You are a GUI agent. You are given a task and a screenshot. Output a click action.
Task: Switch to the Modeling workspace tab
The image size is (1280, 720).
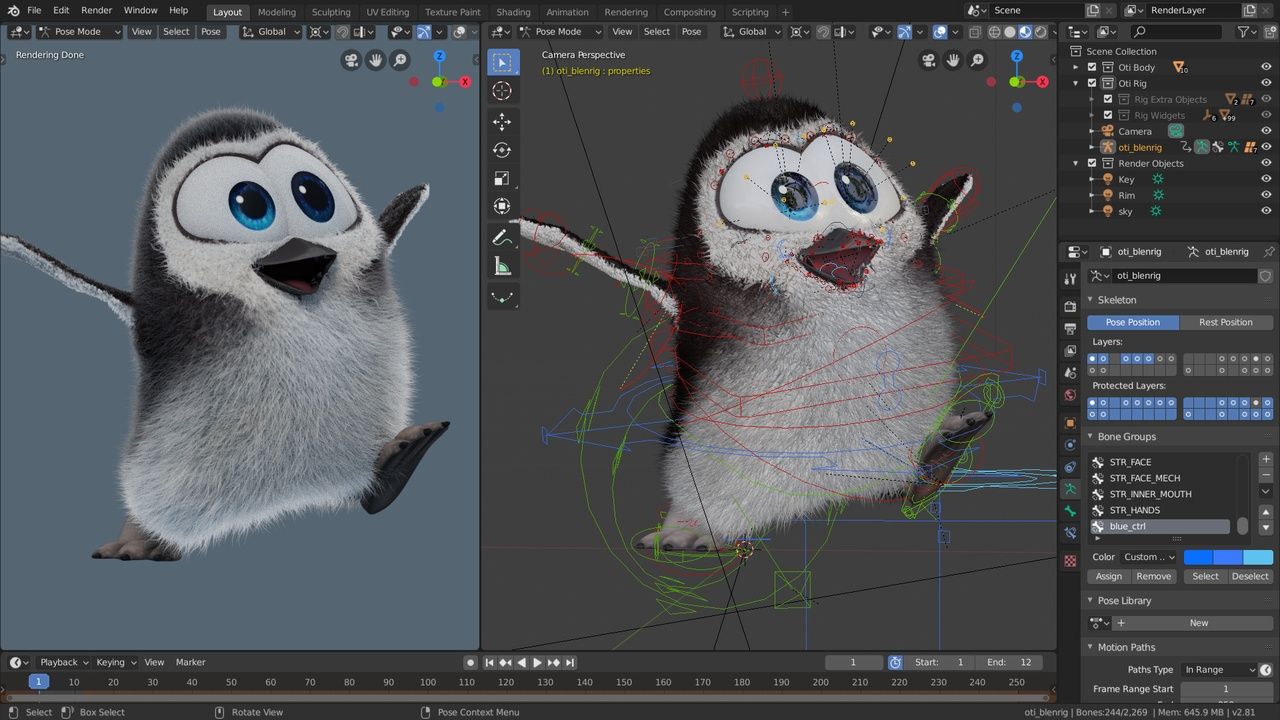pos(276,12)
